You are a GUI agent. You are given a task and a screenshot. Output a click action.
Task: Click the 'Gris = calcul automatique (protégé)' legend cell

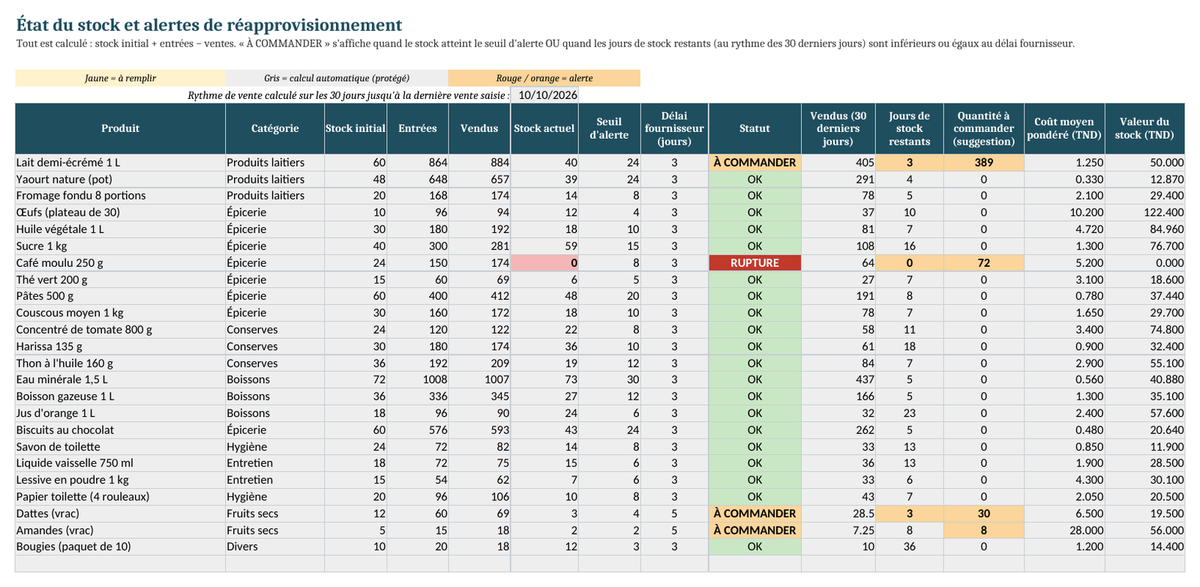click(x=337, y=78)
